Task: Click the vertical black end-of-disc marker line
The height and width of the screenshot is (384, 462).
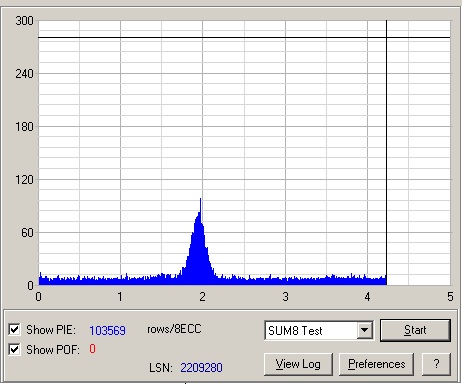Action: (386, 152)
